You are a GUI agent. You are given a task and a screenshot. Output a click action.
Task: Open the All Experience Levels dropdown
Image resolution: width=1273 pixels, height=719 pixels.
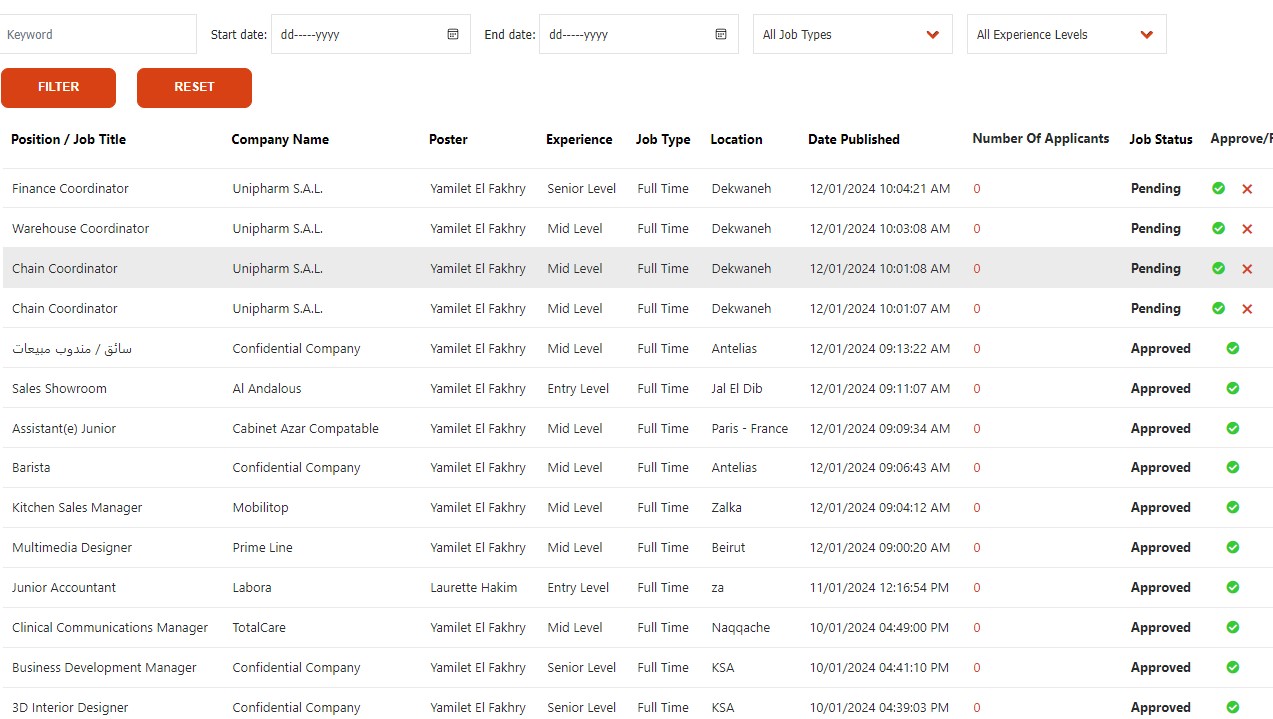coord(1066,34)
